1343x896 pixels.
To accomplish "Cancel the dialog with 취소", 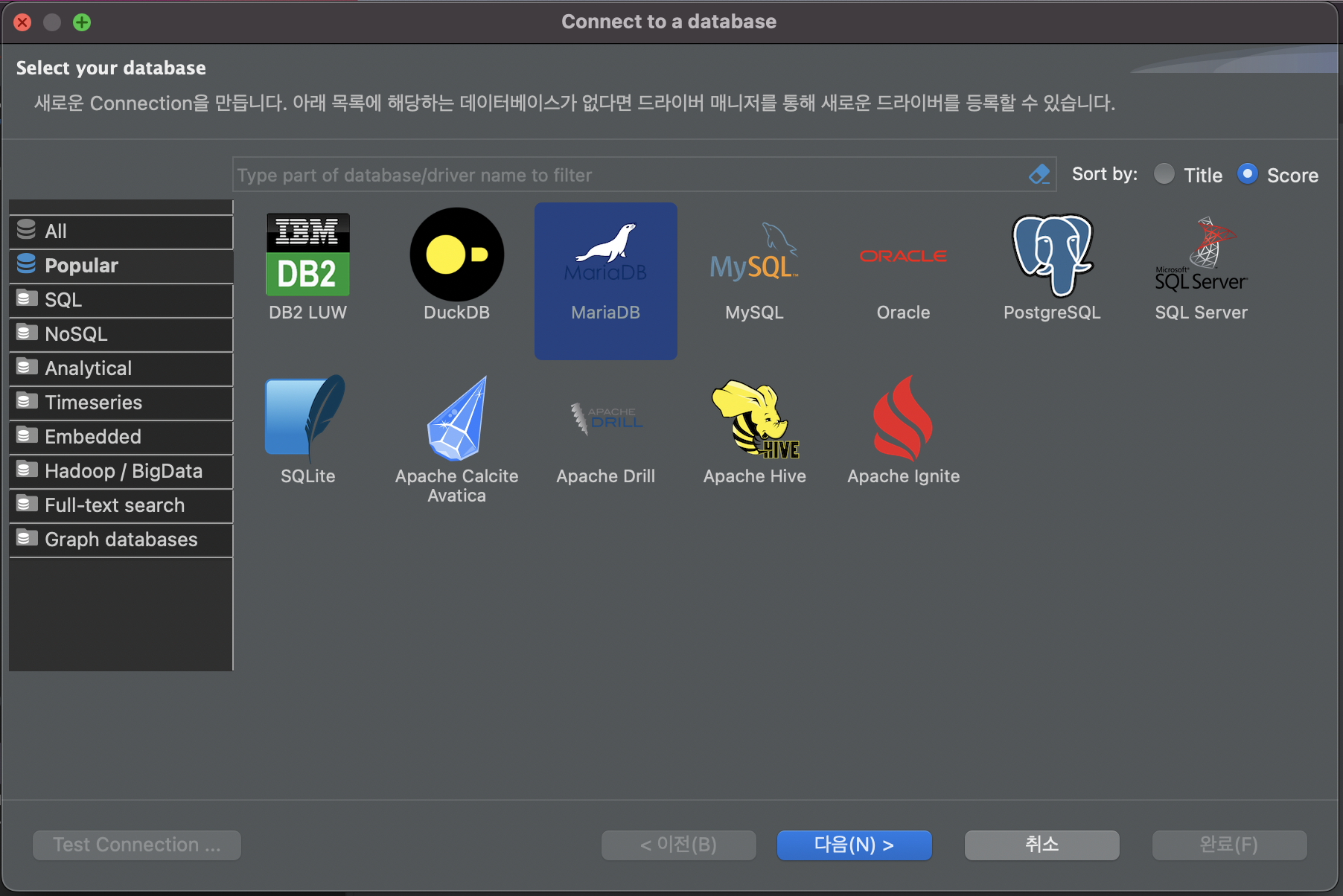I will click(x=1042, y=845).
